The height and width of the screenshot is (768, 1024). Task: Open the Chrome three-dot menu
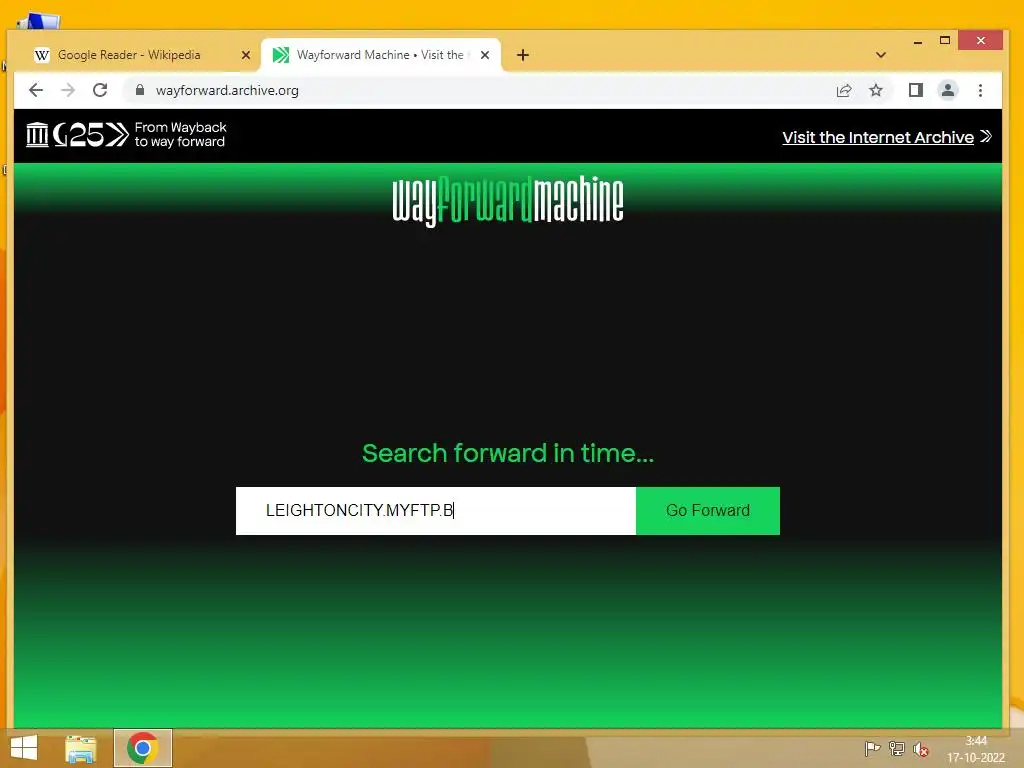pyautogui.click(x=980, y=90)
